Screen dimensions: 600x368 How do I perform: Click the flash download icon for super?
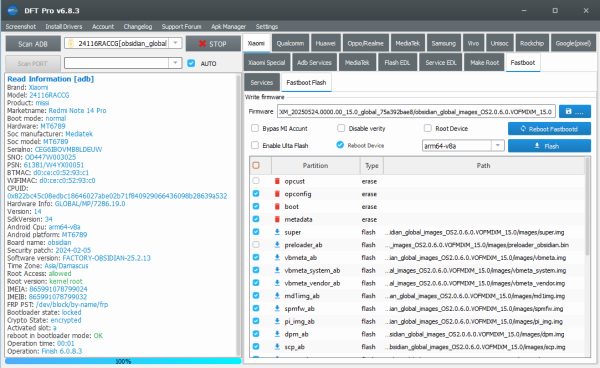pos(277,232)
